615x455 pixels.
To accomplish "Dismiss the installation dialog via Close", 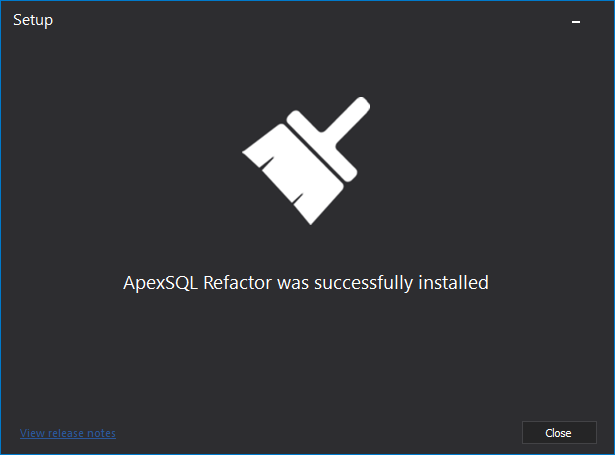I will pyautogui.click(x=559, y=433).
